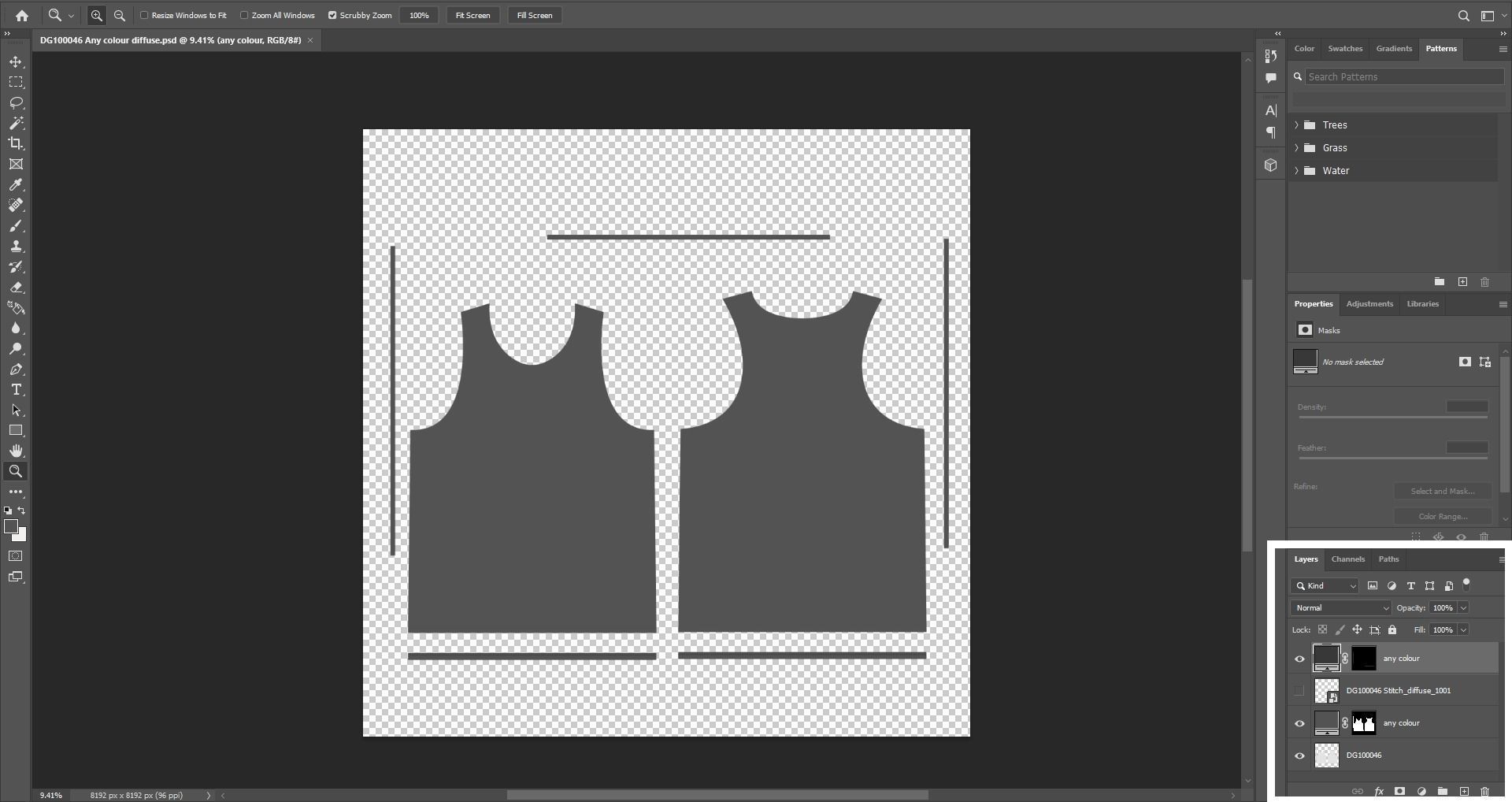The height and width of the screenshot is (802, 1512).
Task: Select the Frame tool
Action: [x=16, y=164]
